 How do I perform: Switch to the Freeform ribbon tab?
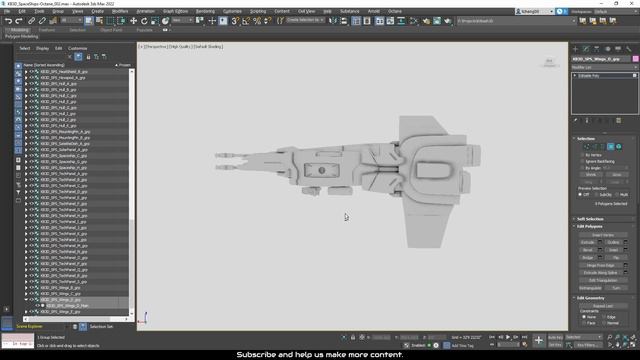(x=47, y=30)
